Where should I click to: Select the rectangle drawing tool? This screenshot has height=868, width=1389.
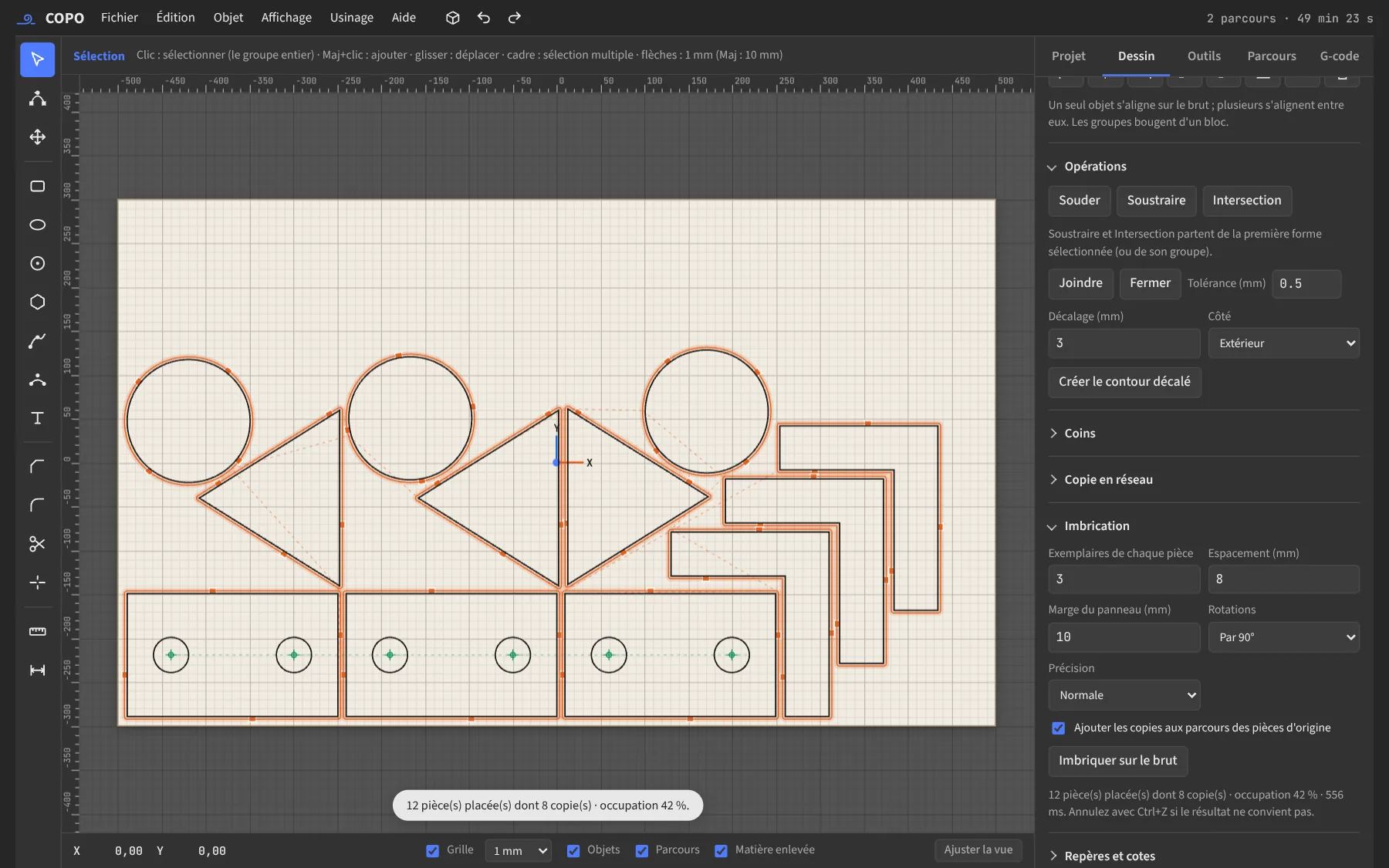37,186
